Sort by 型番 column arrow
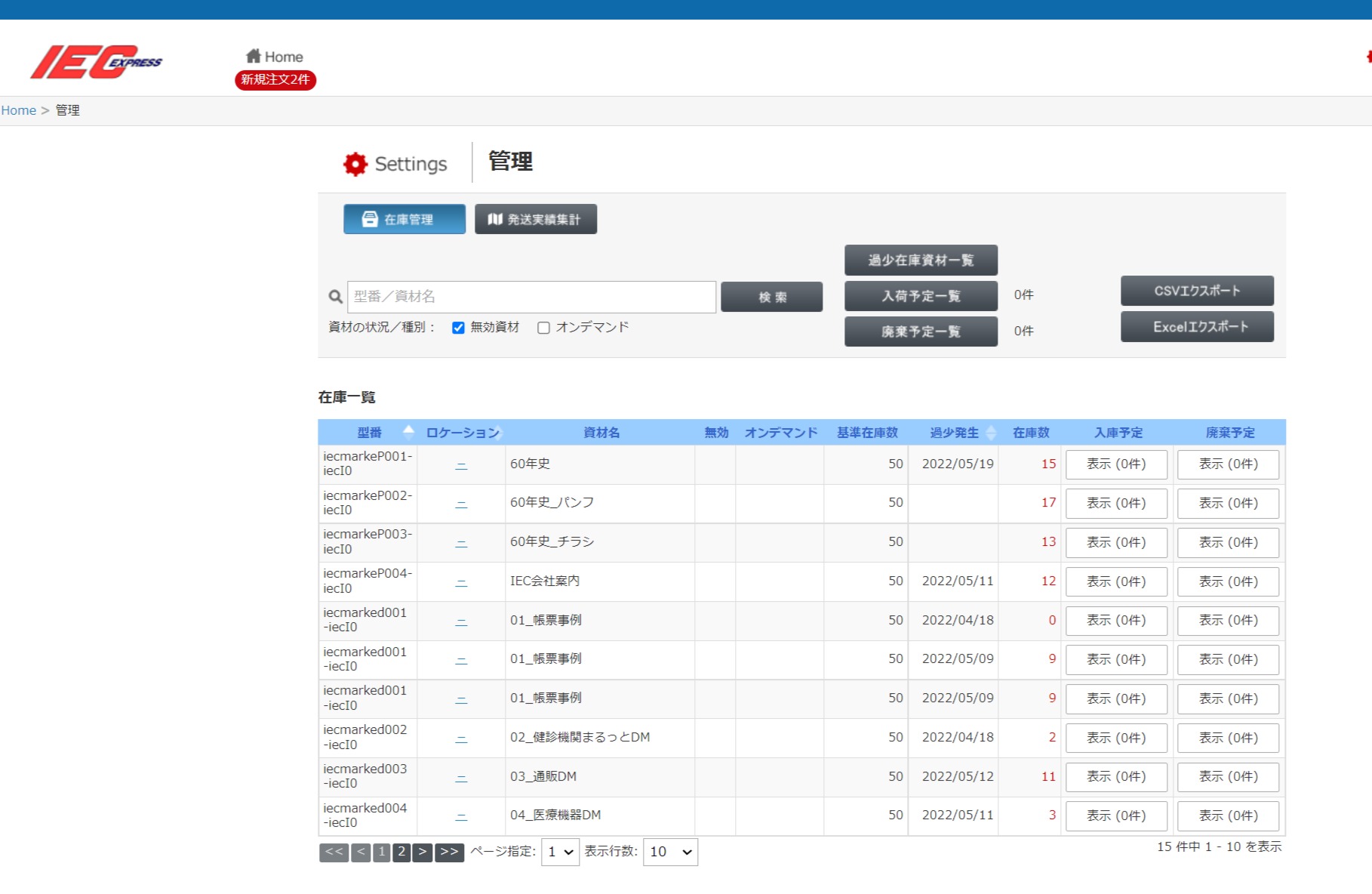This screenshot has height=894, width=1372. pyautogui.click(x=408, y=432)
